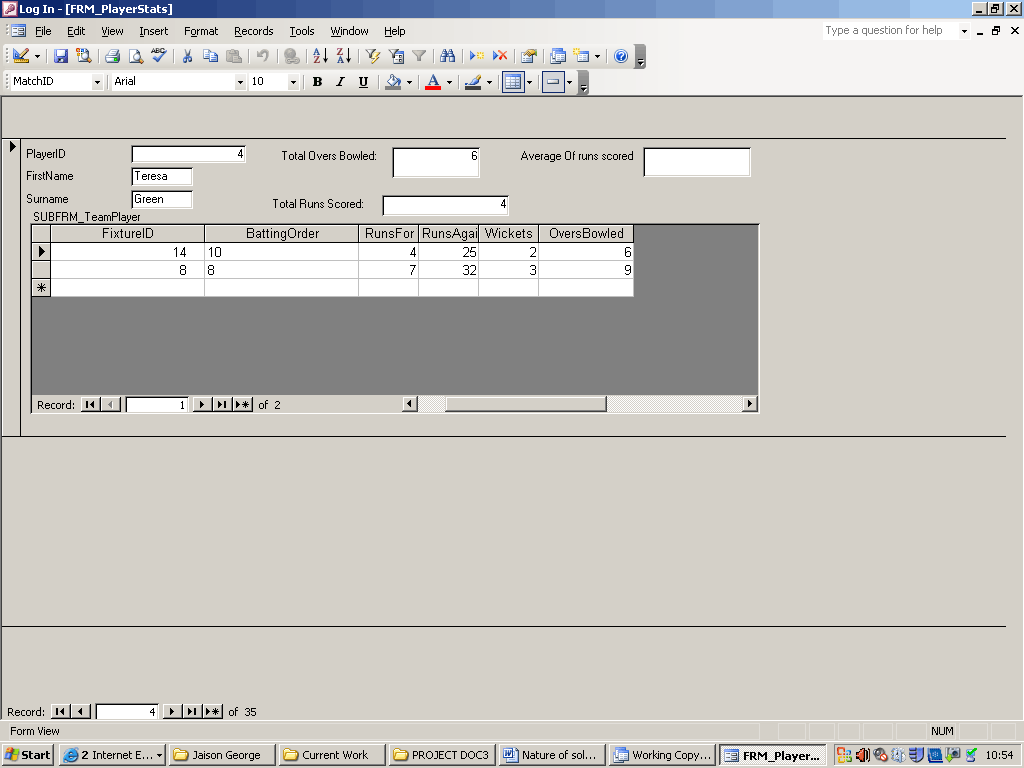Open Microsoft Access Help icon
This screenshot has height=768, width=1024.
click(x=621, y=56)
